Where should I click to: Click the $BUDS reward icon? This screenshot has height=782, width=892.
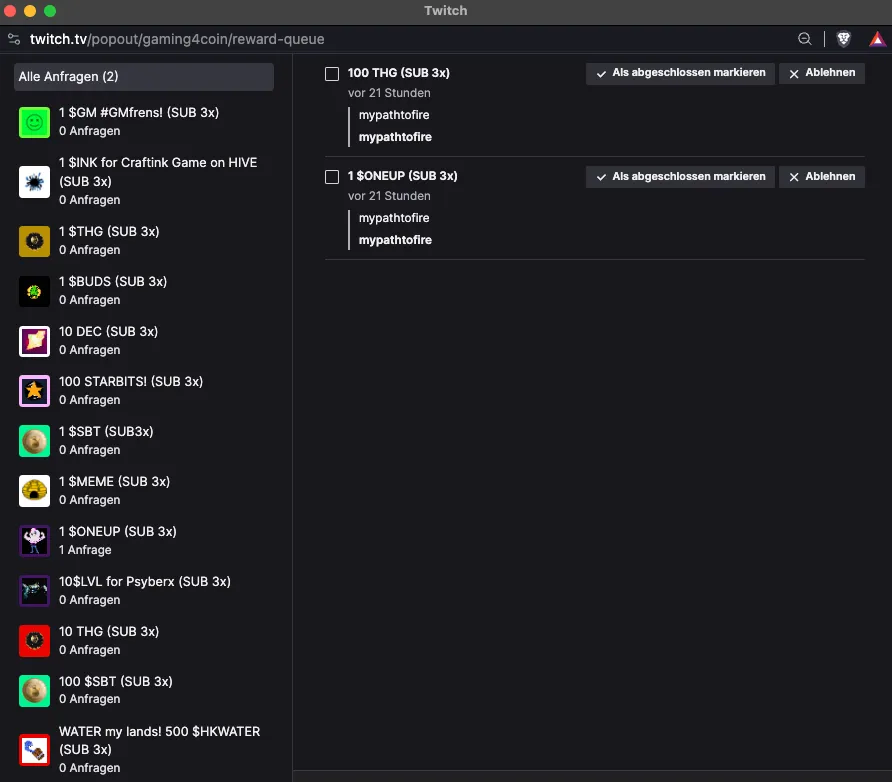point(34,291)
